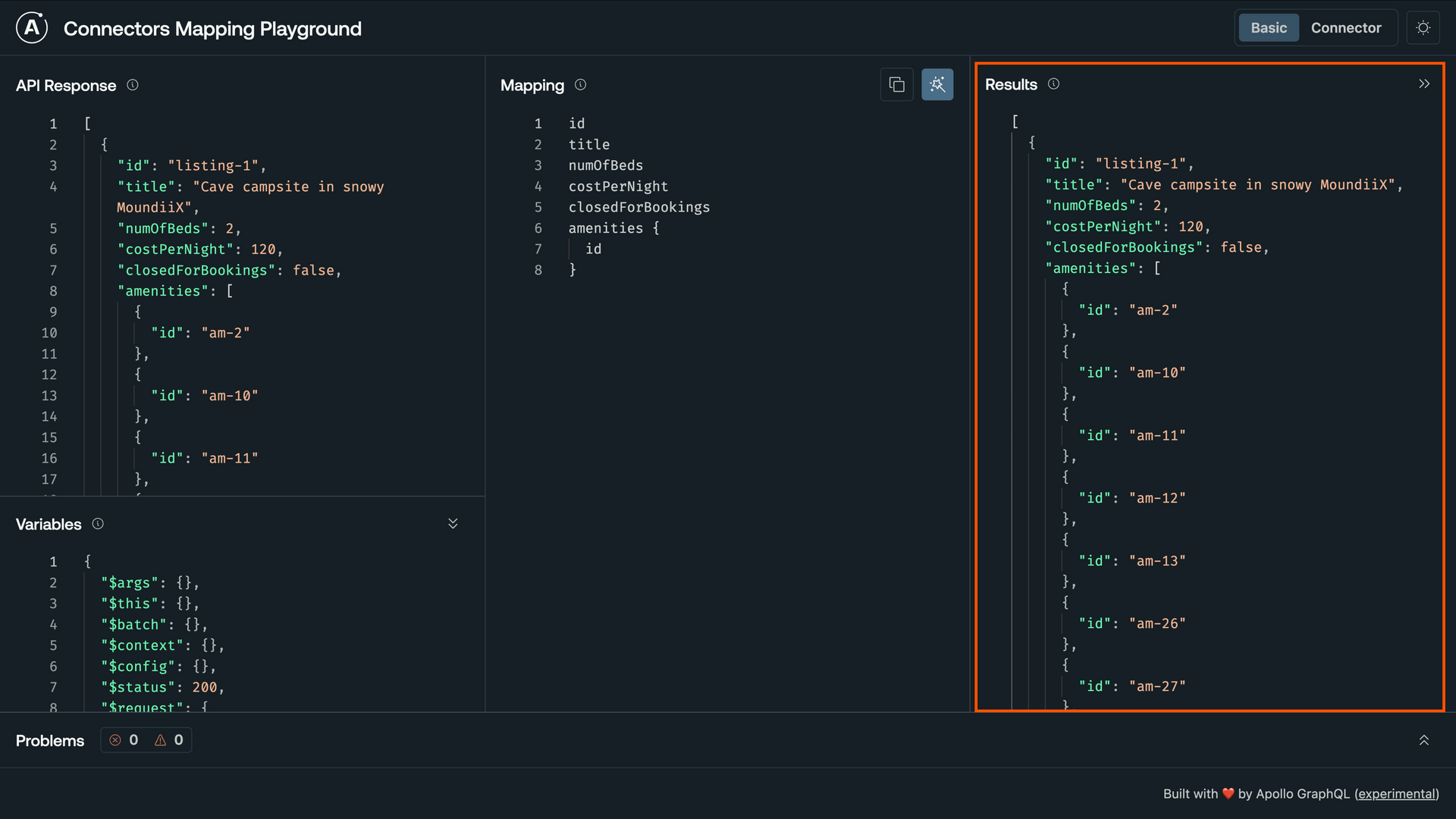
Task: Open the experimental link in the footer
Action: point(1398,793)
